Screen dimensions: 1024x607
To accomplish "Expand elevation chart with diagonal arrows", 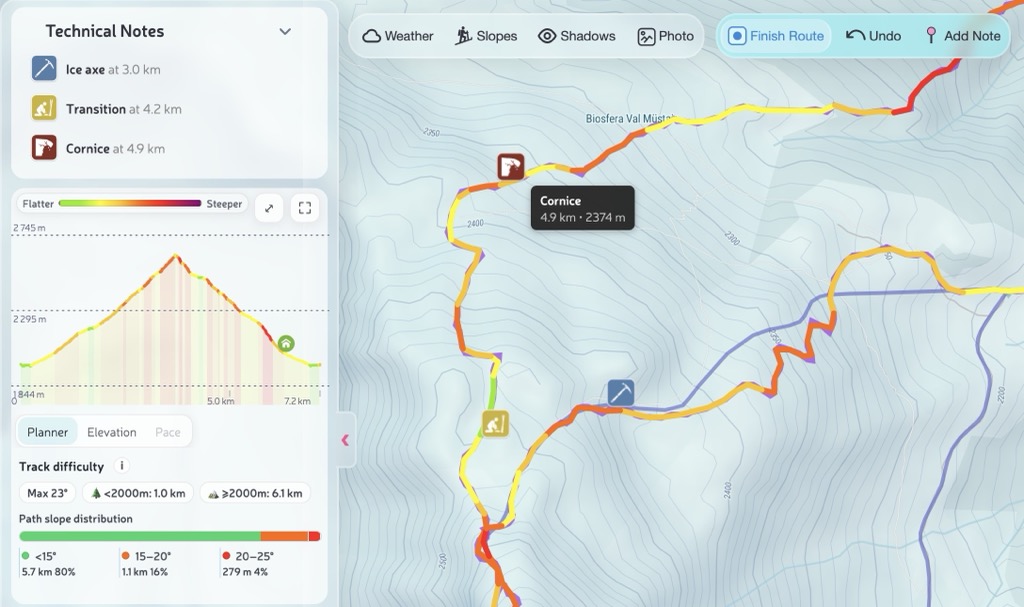I will (x=268, y=208).
